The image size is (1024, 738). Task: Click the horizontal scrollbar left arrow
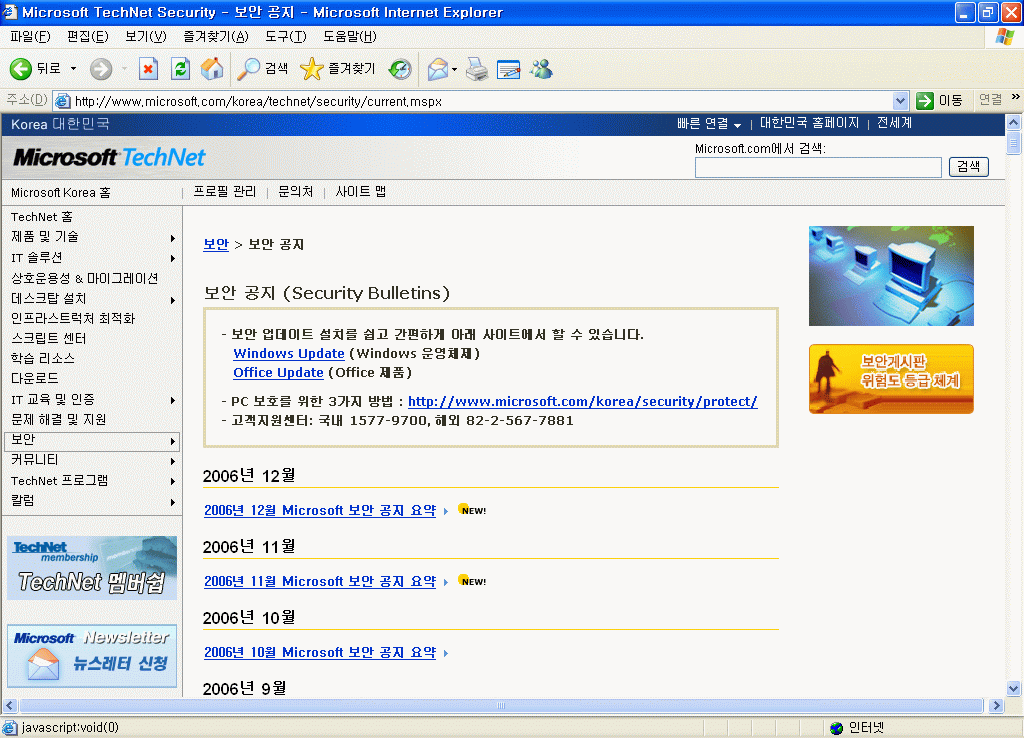pyautogui.click(x=10, y=705)
